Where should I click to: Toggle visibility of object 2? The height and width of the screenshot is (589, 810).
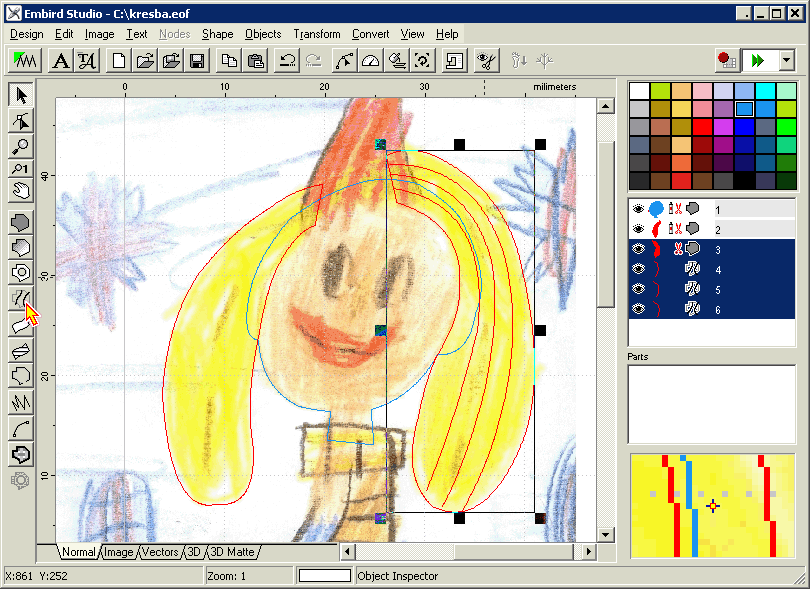(638, 228)
